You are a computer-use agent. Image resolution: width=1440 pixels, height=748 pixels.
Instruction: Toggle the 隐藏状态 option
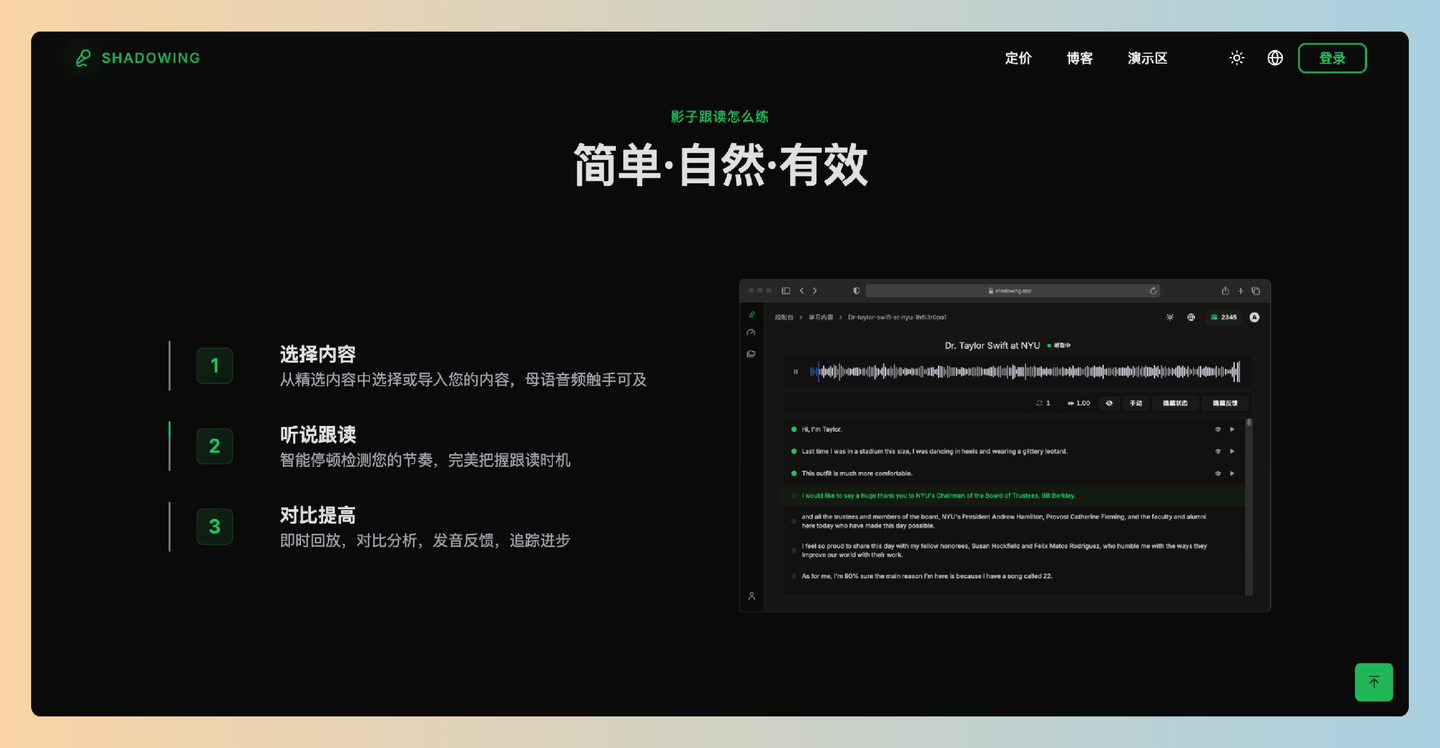pyautogui.click(x=1175, y=403)
